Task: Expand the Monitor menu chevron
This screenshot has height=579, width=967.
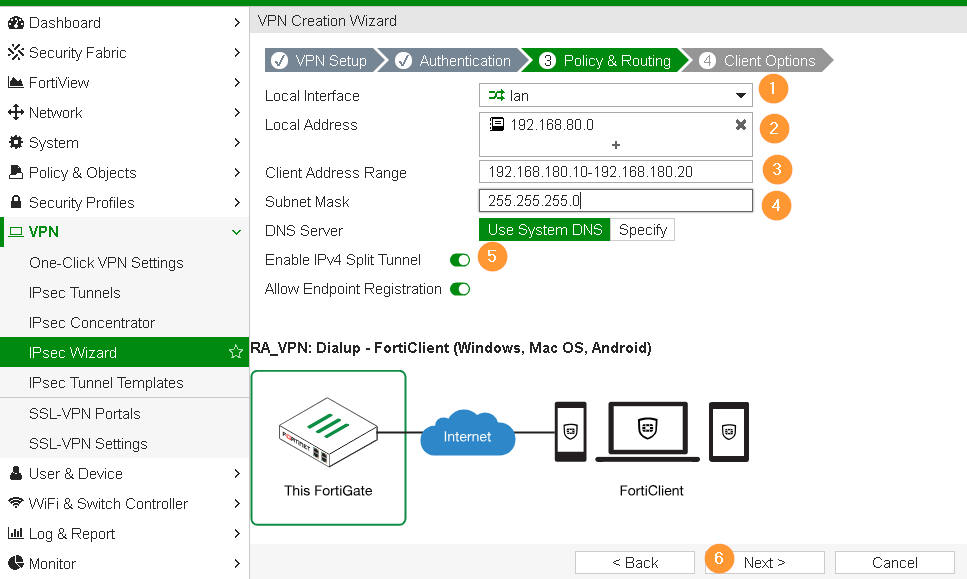Action: click(x=237, y=563)
